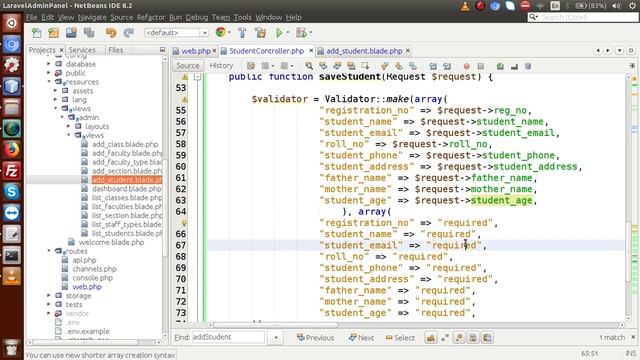Toggle Rectangular Selection in editor toolbar
This screenshot has height=360, width=640.
[x=365, y=66]
